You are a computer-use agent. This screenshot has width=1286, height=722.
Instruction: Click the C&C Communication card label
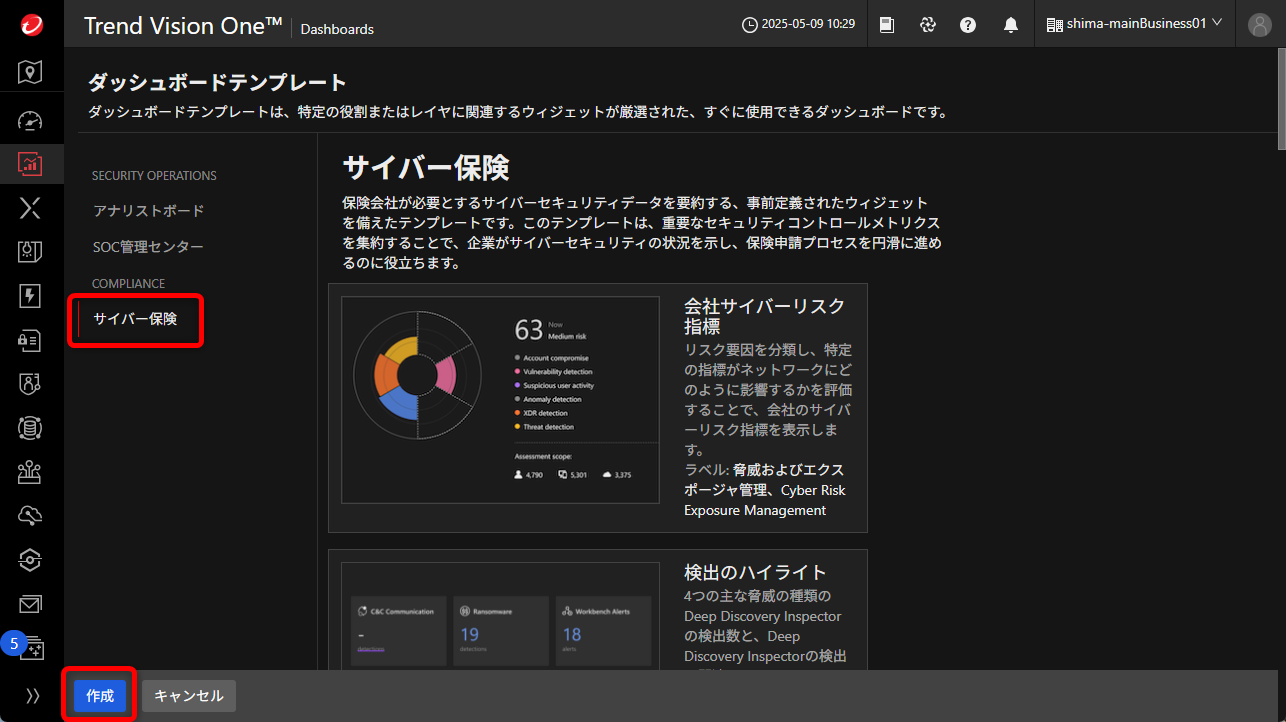(402, 611)
